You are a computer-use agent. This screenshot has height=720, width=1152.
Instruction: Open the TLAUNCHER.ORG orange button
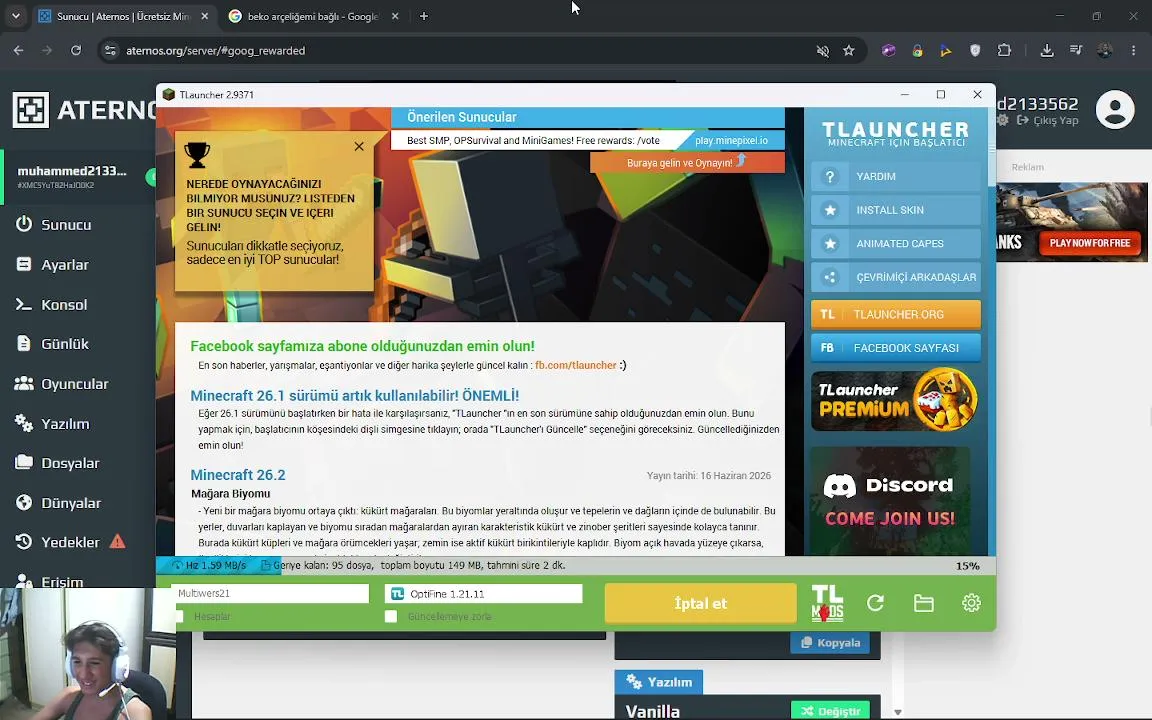click(896, 314)
